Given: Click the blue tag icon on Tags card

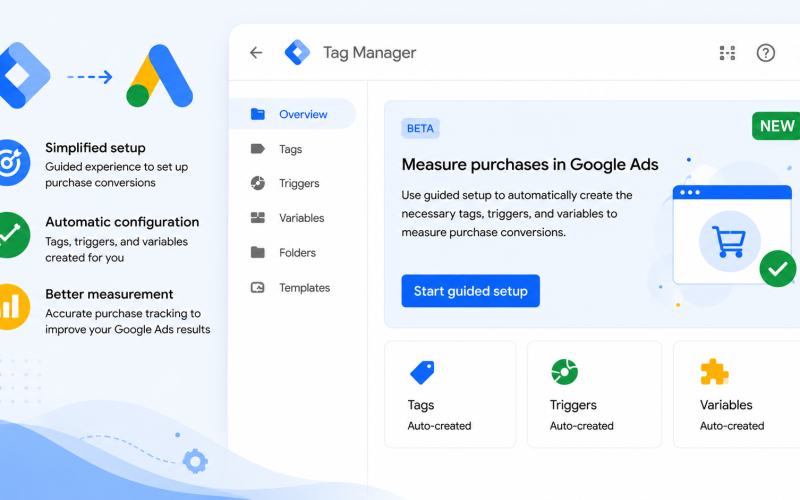Looking at the screenshot, I should tap(422, 372).
